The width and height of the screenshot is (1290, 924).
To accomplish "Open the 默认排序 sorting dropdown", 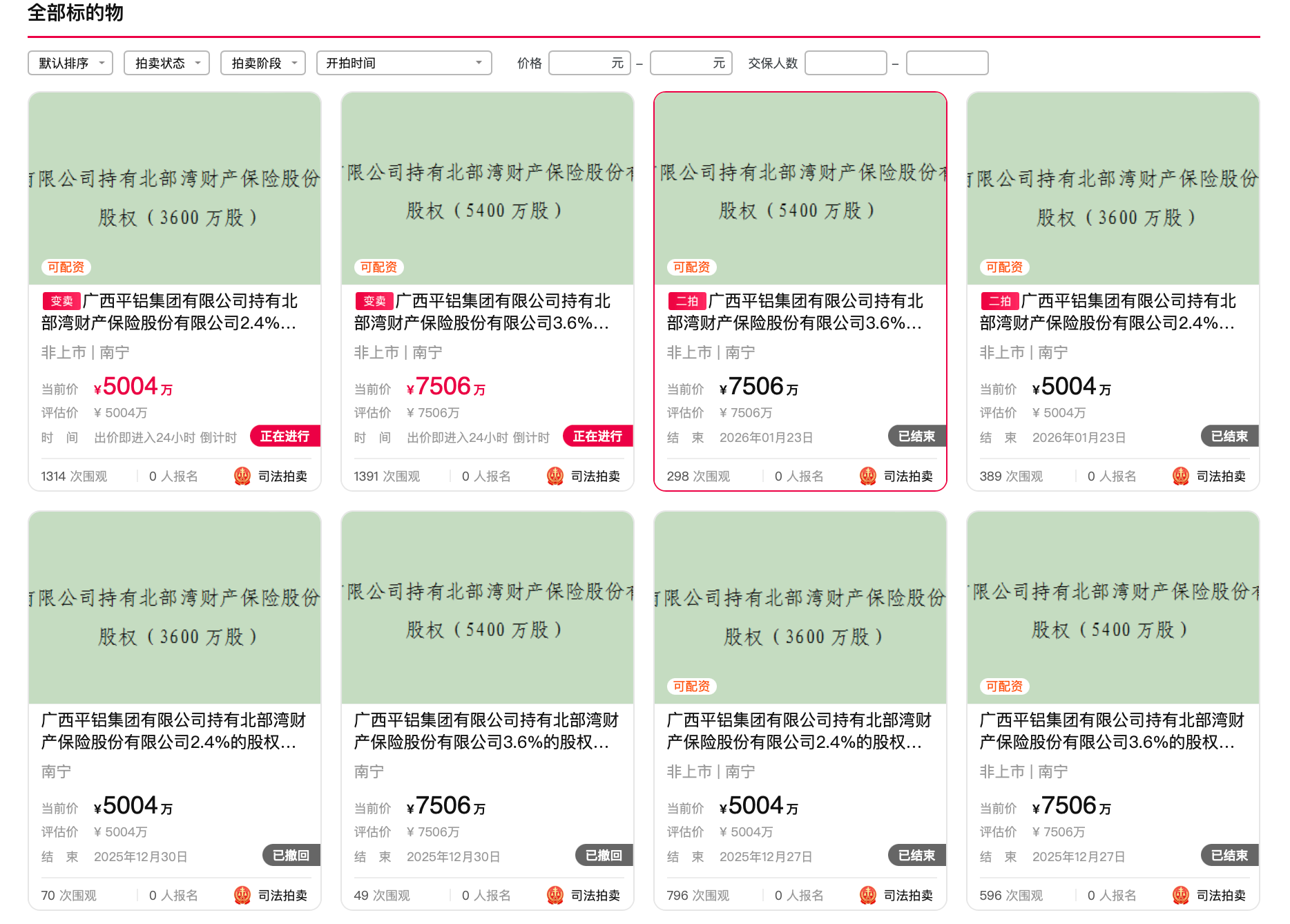I will pos(69,63).
